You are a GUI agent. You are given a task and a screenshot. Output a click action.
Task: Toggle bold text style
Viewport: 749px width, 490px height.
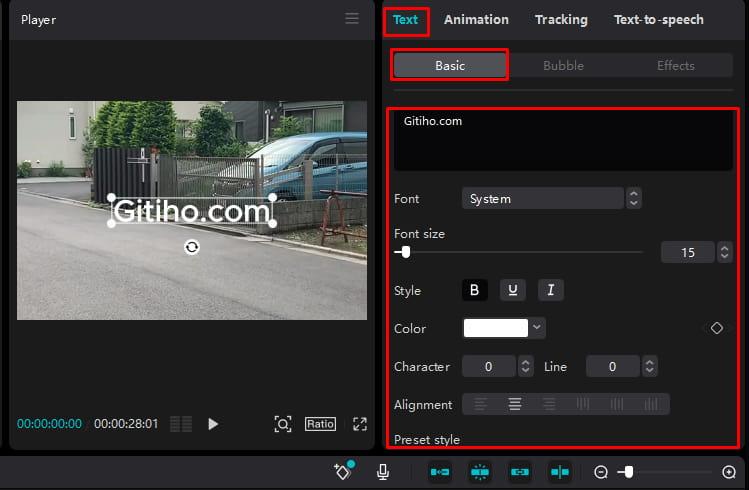(x=474, y=290)
